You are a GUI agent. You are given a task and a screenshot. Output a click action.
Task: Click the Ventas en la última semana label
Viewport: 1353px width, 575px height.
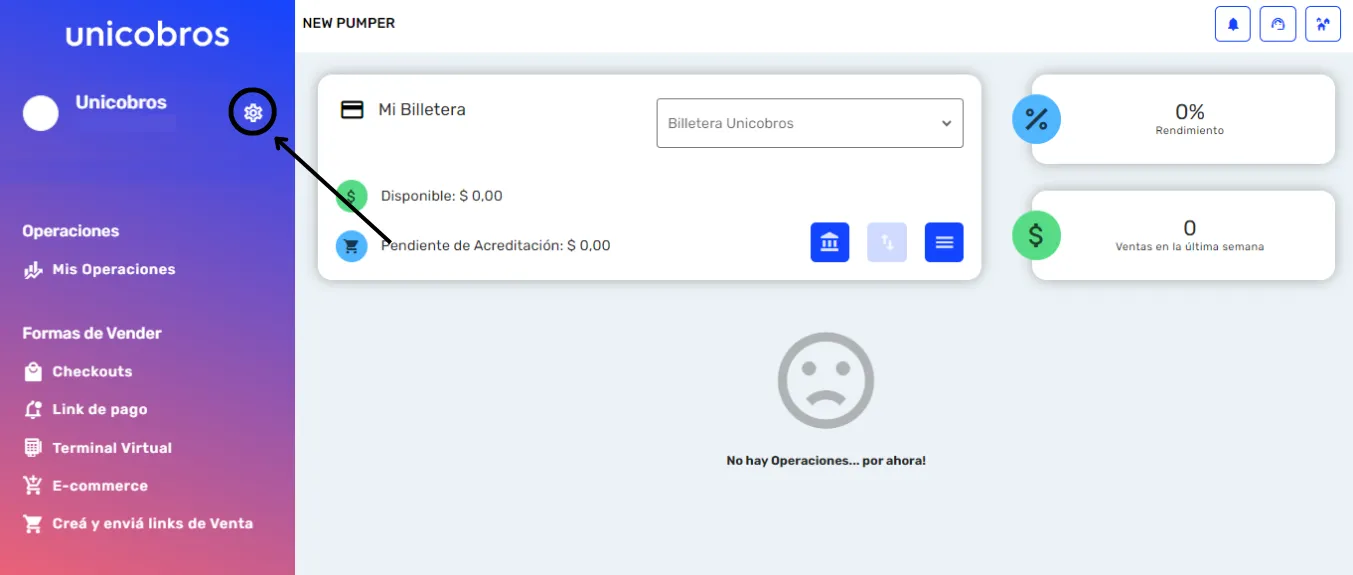pos(1190,246)
